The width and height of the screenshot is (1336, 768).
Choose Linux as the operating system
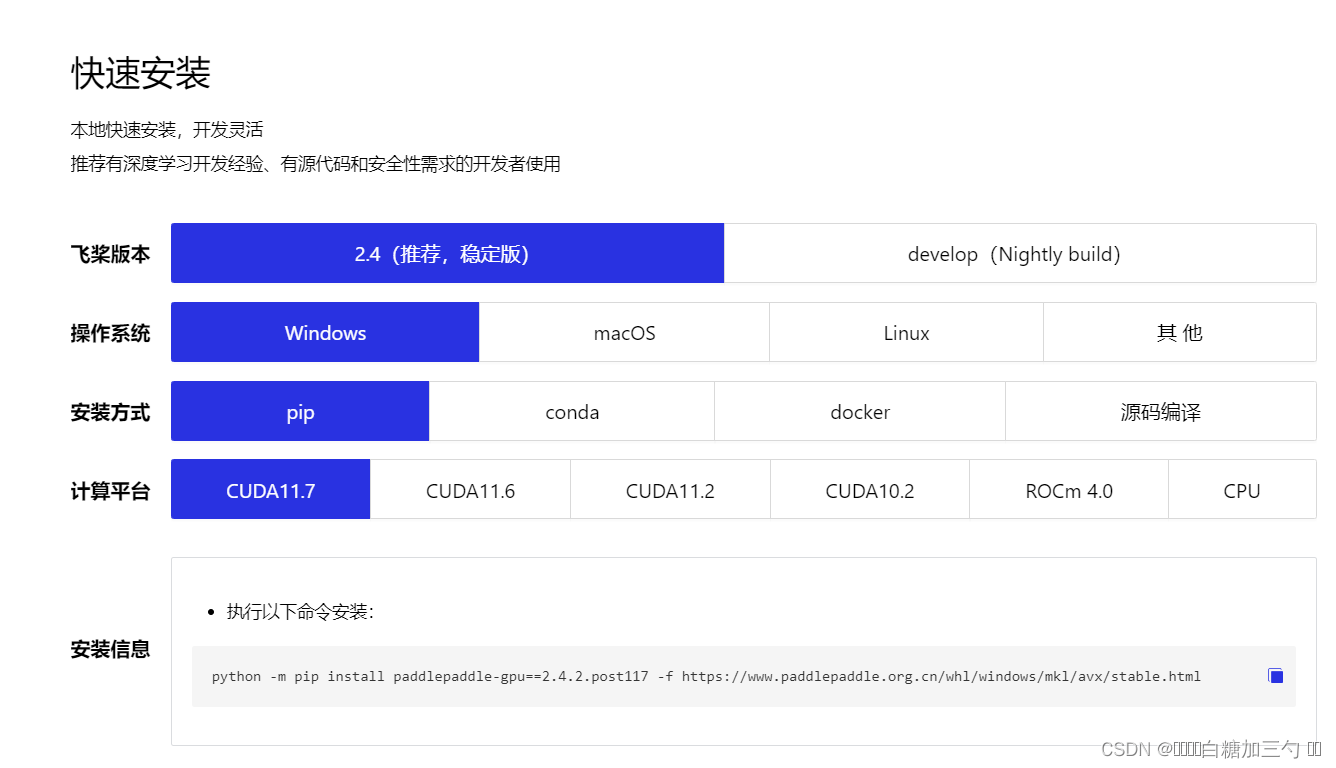906,332
